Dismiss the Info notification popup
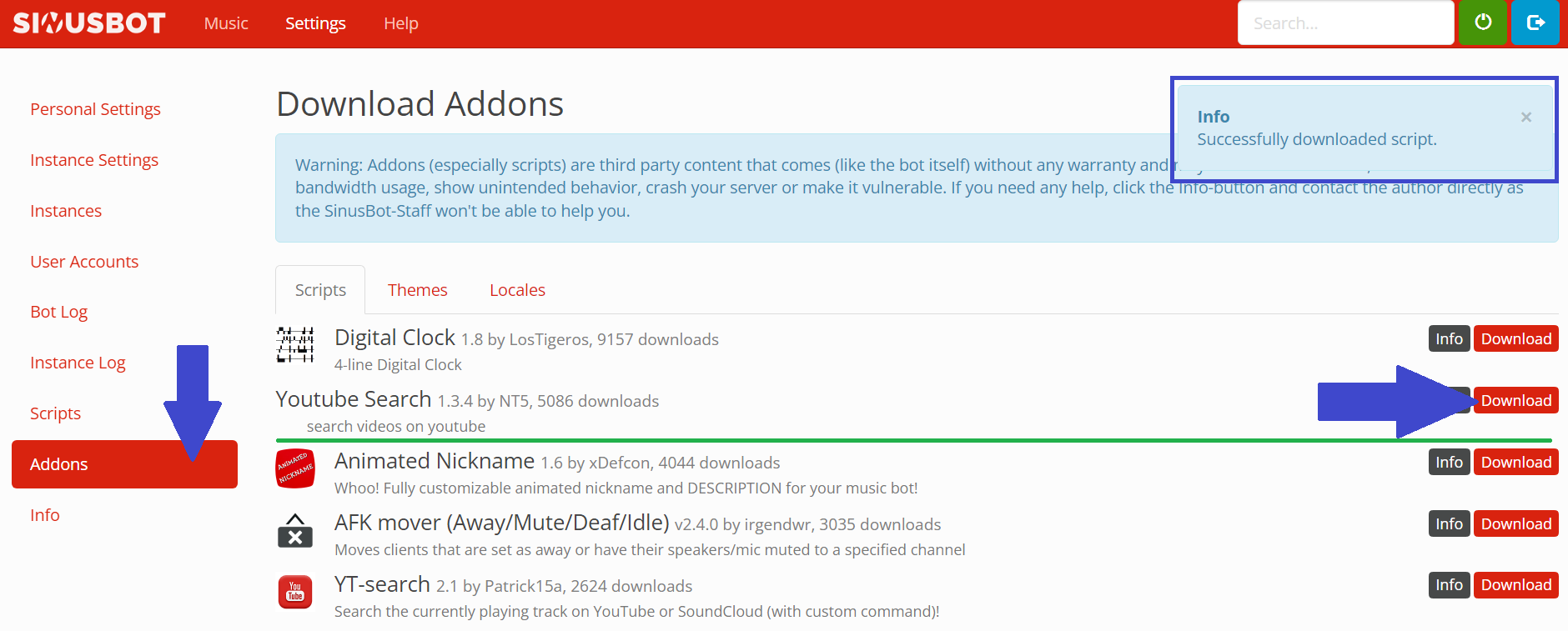The height and width of the screenshot is (631, 1568). [x=1526, y=117]
